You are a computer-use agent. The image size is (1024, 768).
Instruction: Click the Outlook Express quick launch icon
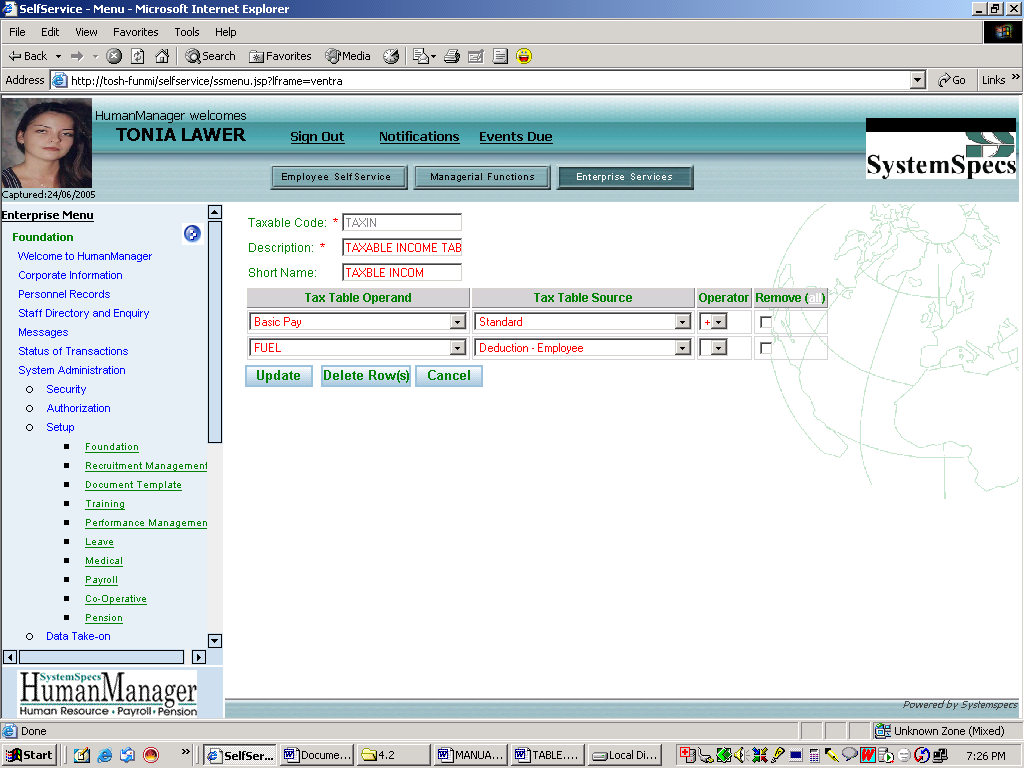click(127, 755)
